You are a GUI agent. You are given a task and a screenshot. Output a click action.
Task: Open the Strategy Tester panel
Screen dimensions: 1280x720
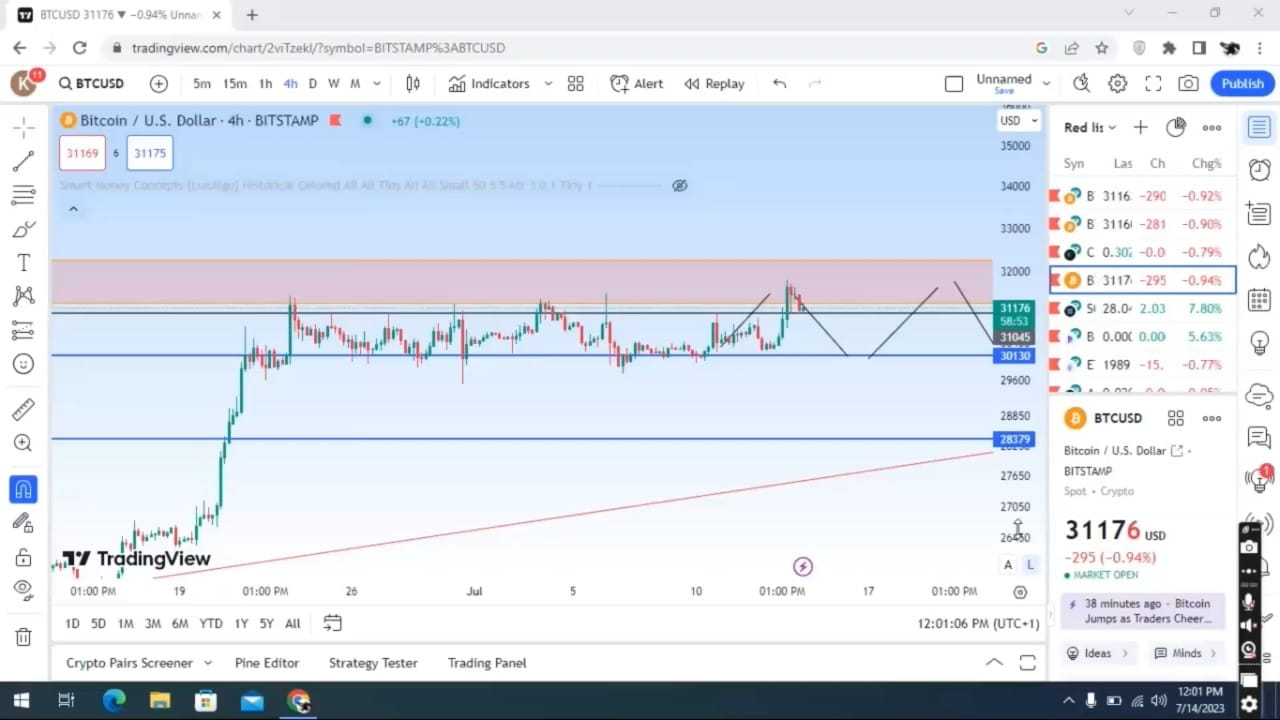click(373, 662)
